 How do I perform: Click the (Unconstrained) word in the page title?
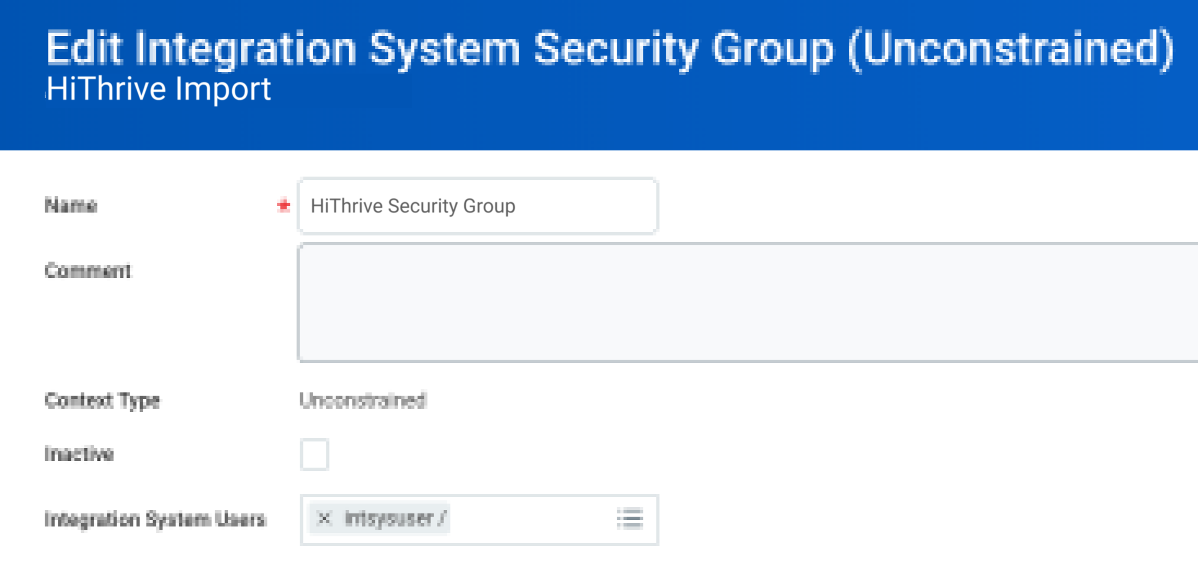1010,50
